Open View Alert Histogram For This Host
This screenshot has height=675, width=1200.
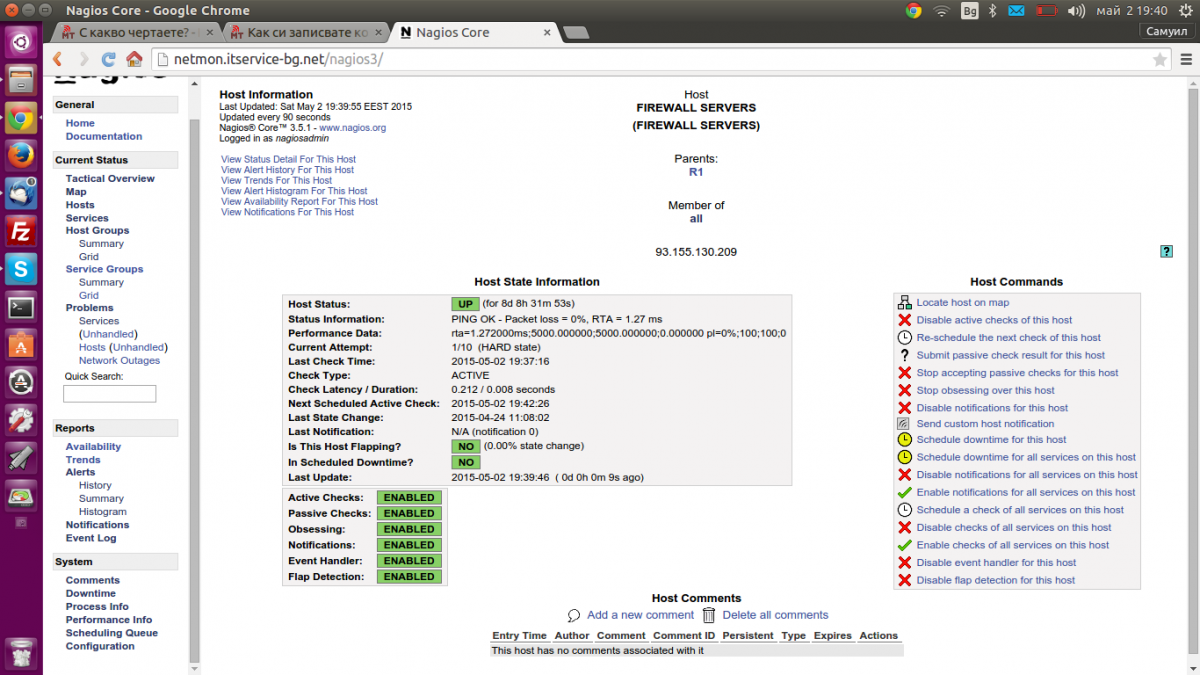point(294,191)
